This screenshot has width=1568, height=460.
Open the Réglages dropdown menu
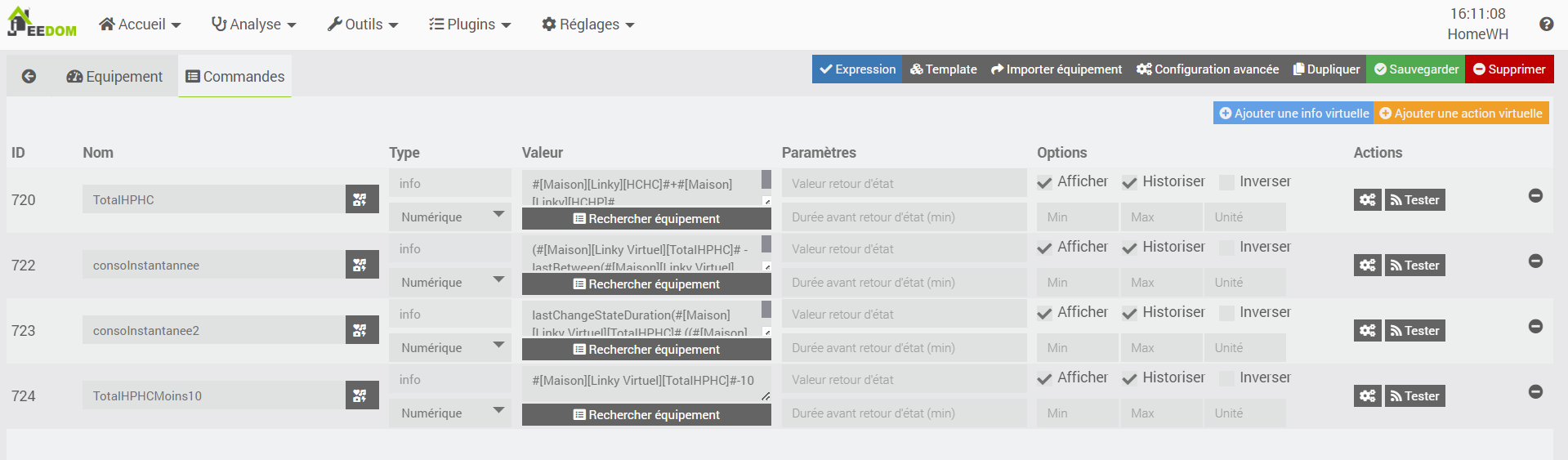coord(588,25)
